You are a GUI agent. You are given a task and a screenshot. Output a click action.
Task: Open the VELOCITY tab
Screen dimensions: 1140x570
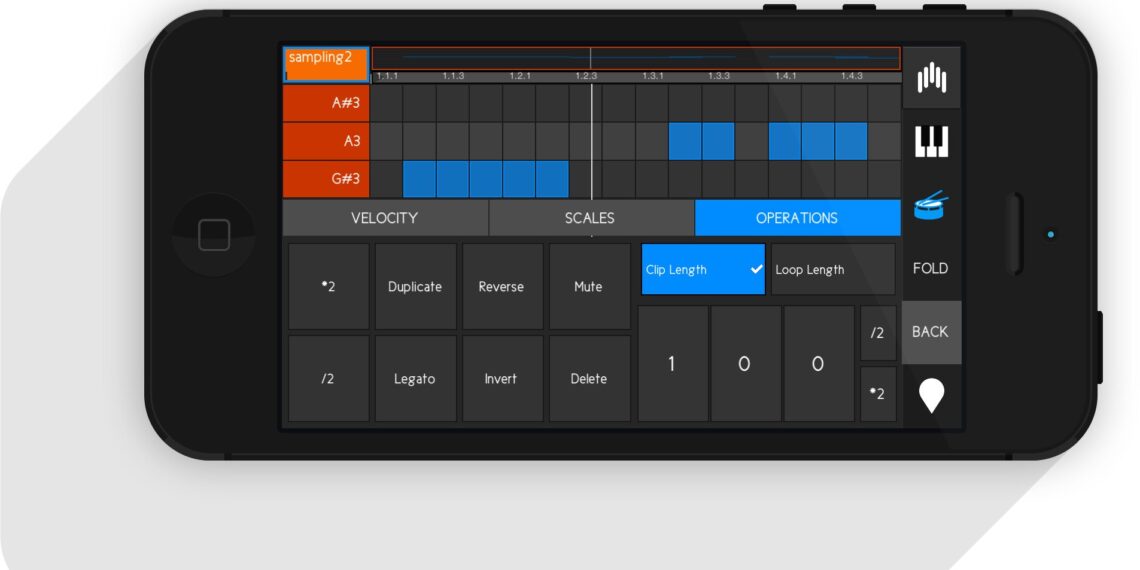click(385, 218)
